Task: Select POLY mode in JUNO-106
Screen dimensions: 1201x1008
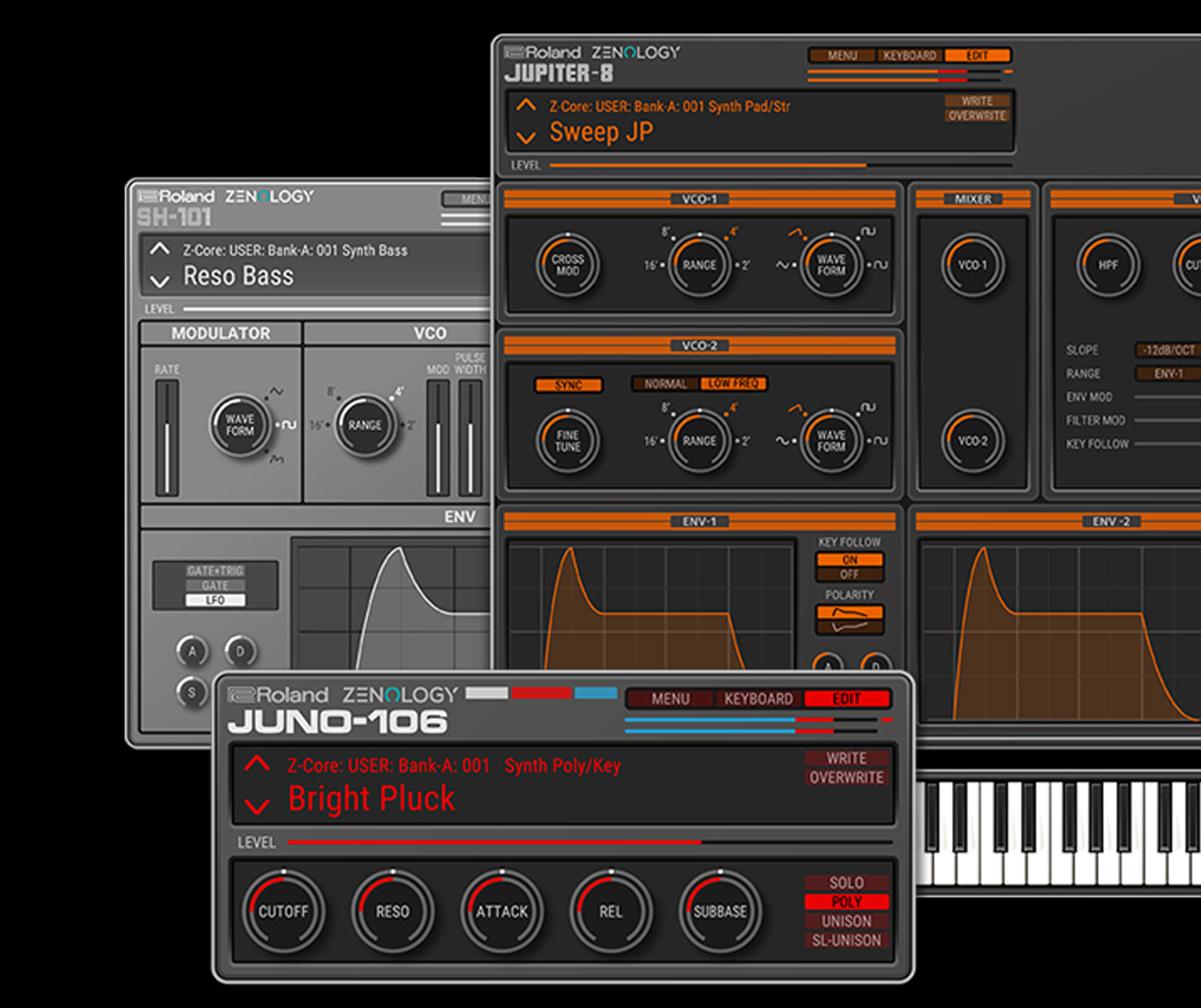Action: [847, 901]
